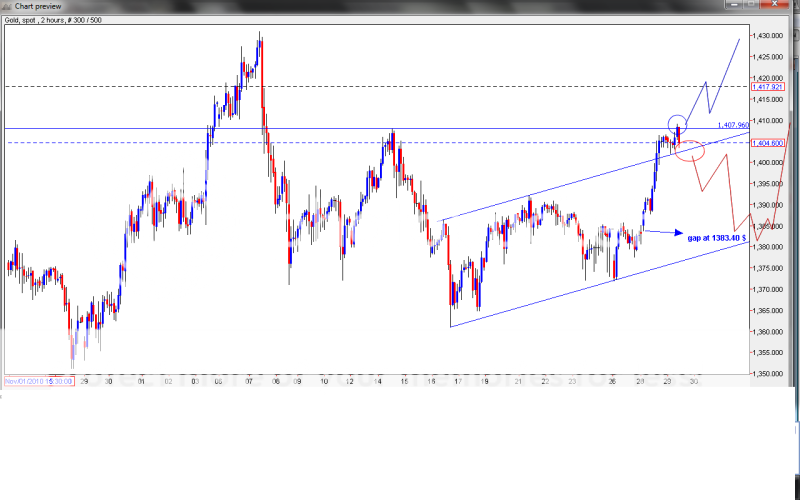The width and height of the screenshot is (800, 500).
Task: Select the red ellipse marker on the chart
Action: [690, 152]
